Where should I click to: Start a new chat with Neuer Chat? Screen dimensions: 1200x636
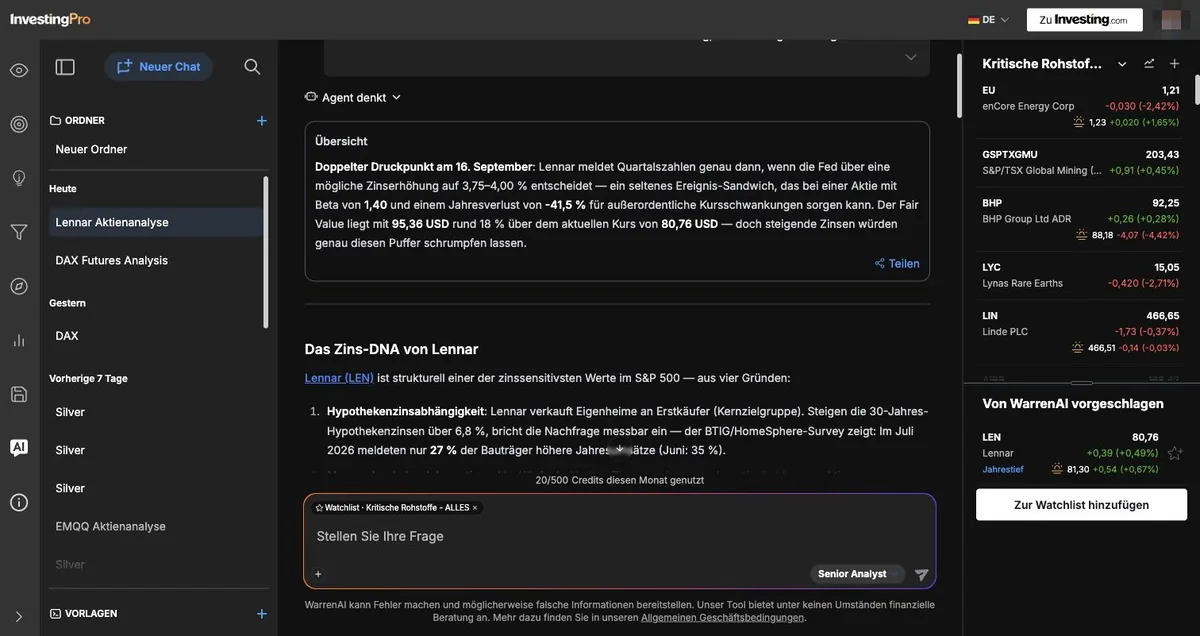(x=159, y=67)
